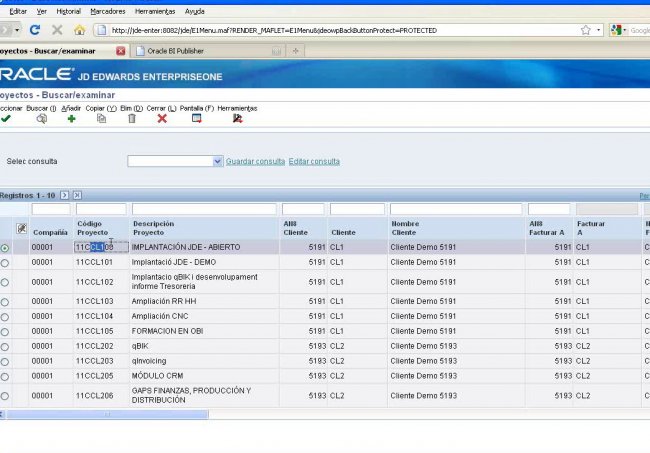Screen dimensions: 650x453
Task: Open a new tab with plus button
Action: click(x=296, y=51)
